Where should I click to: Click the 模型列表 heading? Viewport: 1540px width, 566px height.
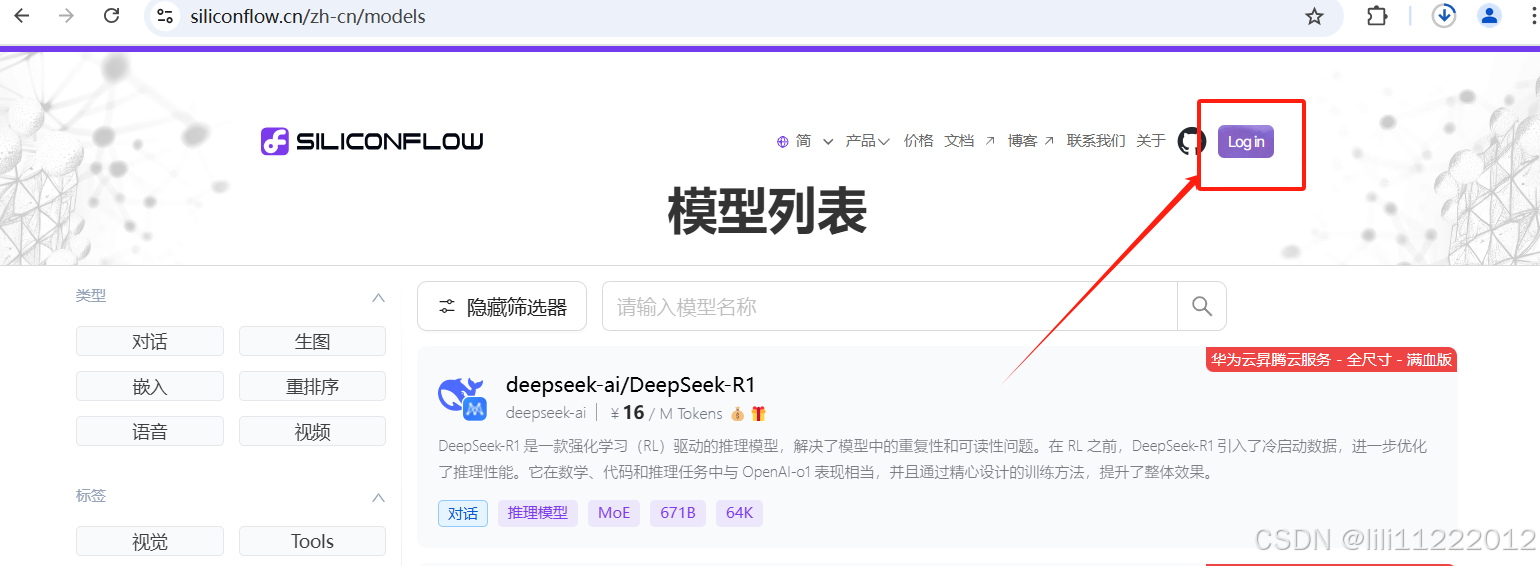[767, 212]
